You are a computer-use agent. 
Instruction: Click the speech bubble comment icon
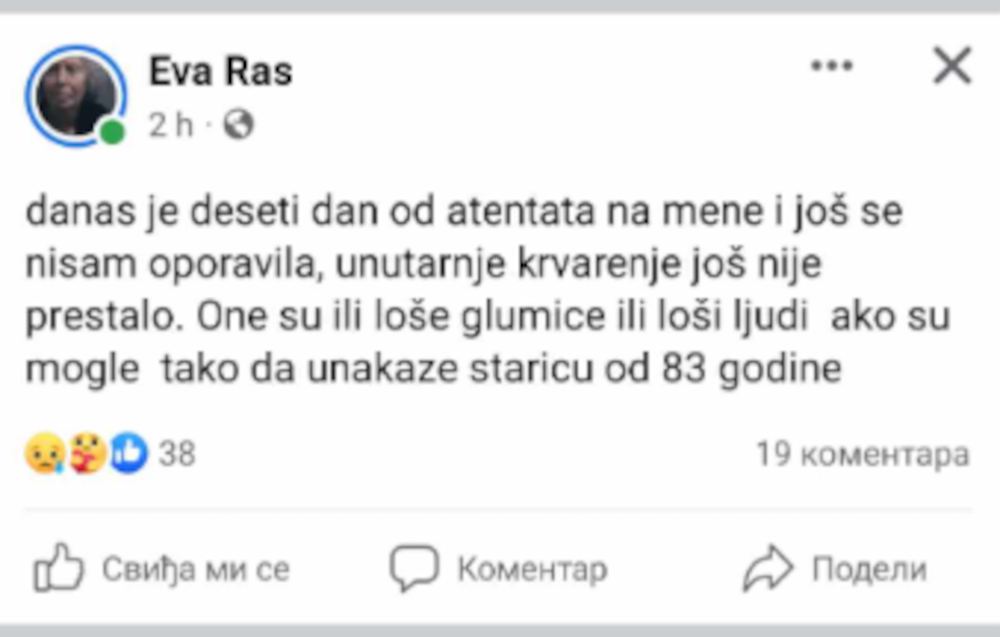click(413, 568)
